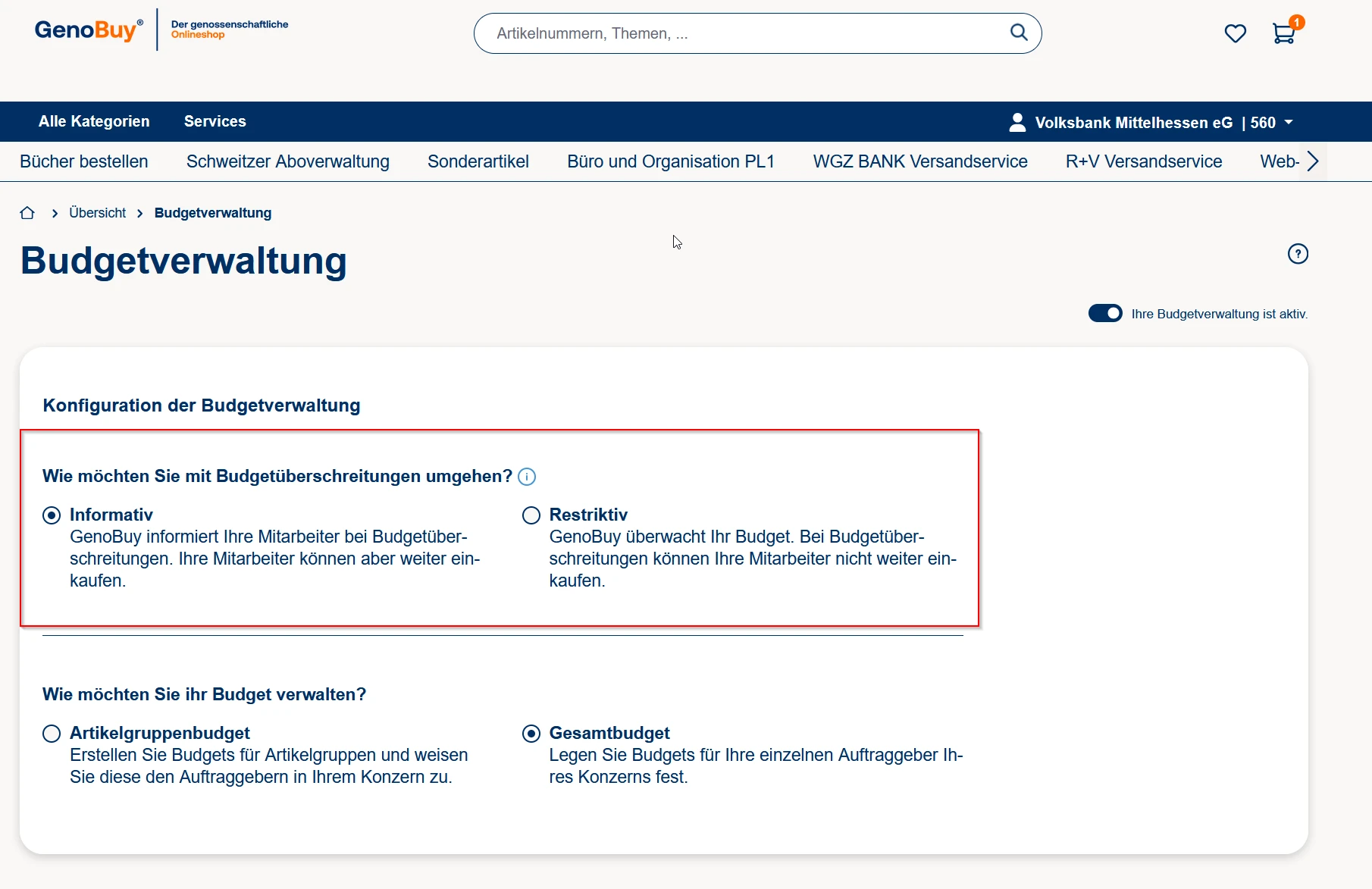Open the shopping cart
Screen dimensions: 1372x889
(1283, 33)
